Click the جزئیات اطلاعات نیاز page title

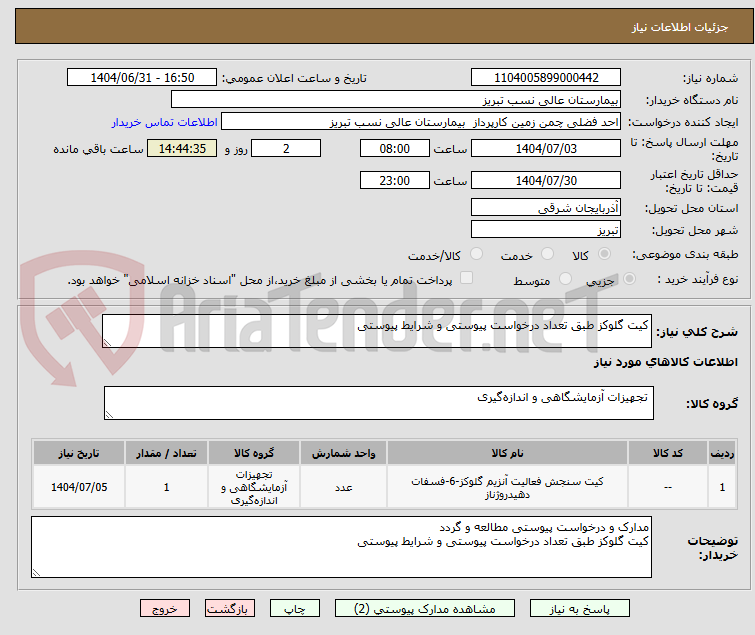coord(679,27)
